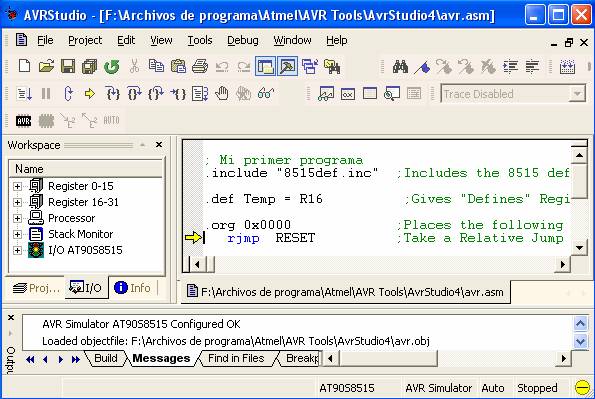595x399 pixels.
Task: Switch to the Info workspace tab
Action: click(x=133, y=288)
